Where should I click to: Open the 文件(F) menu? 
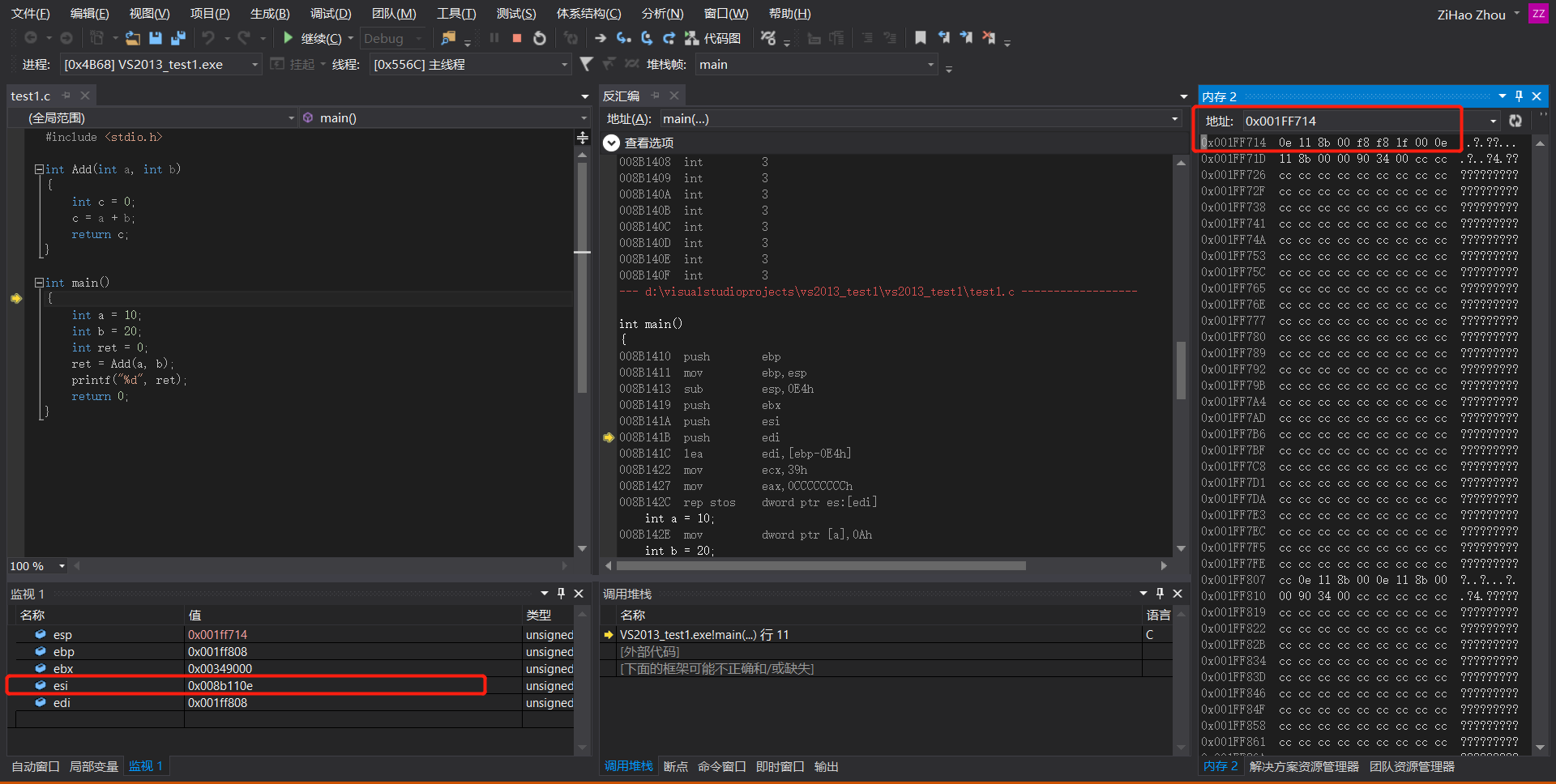click(31, 13)
